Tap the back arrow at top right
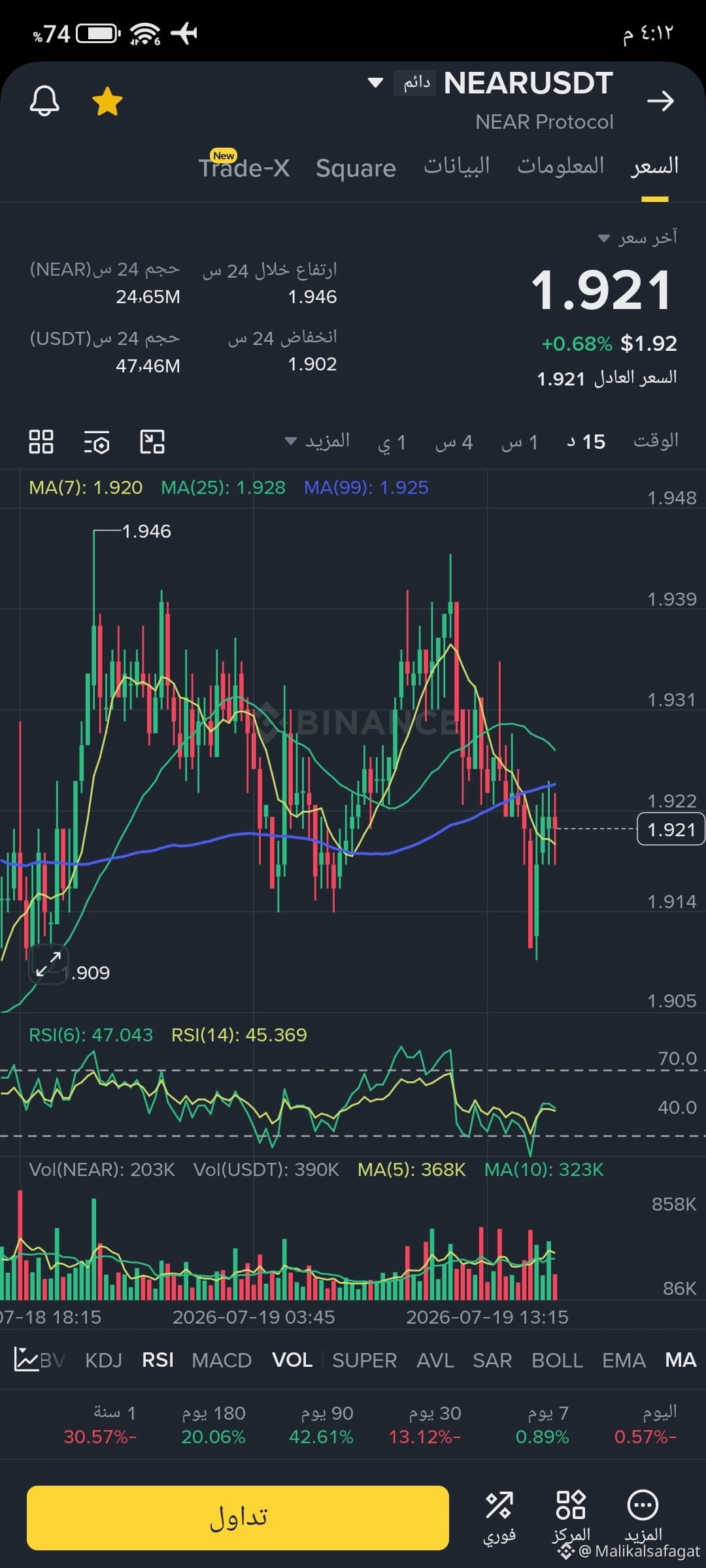The height and width of the screenshot is (1568, 706). click(x=660, y=101)
